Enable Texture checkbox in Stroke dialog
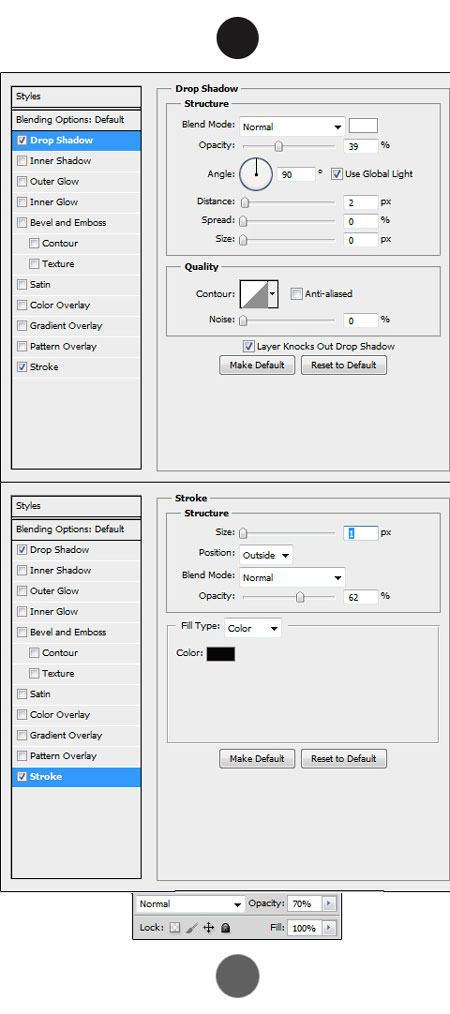This screenshot has height=1014, width=450. point(34,674)
